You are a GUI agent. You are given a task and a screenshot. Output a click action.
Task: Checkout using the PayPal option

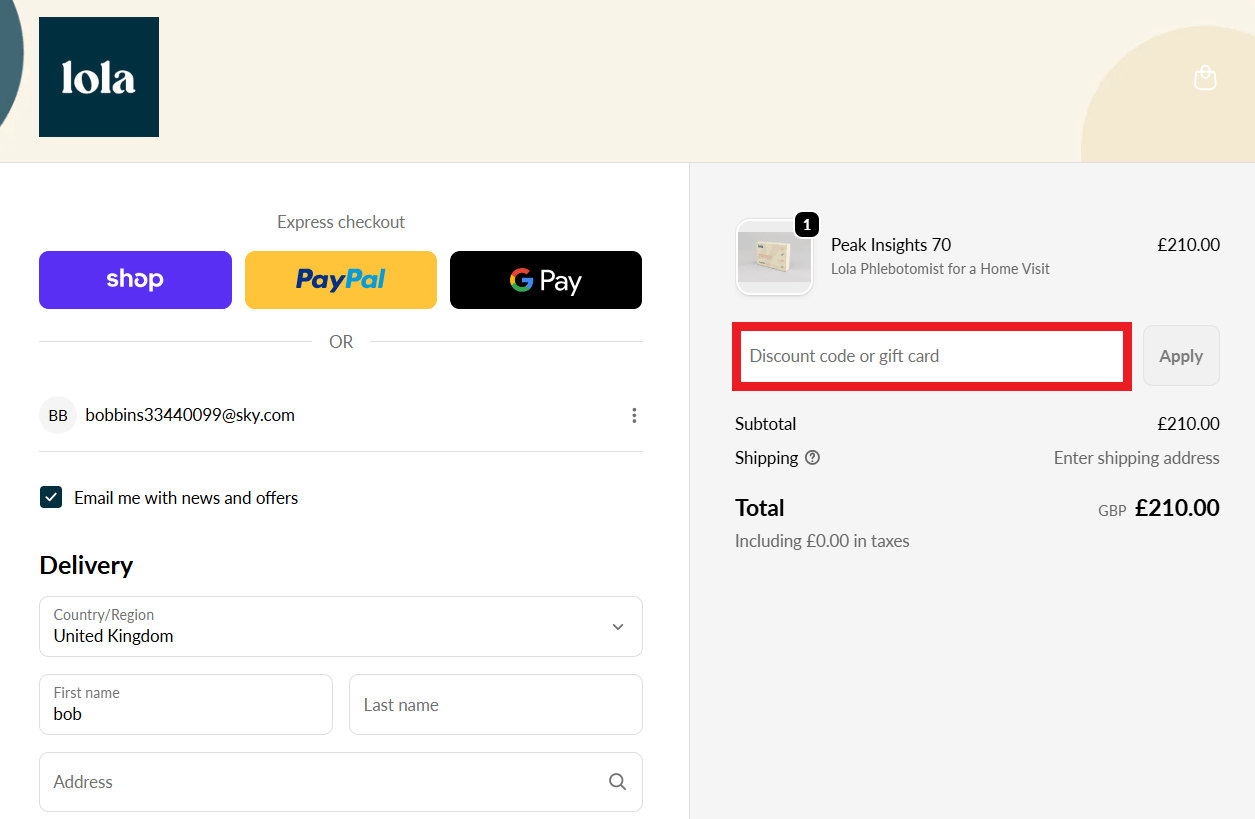coord(340,280)
